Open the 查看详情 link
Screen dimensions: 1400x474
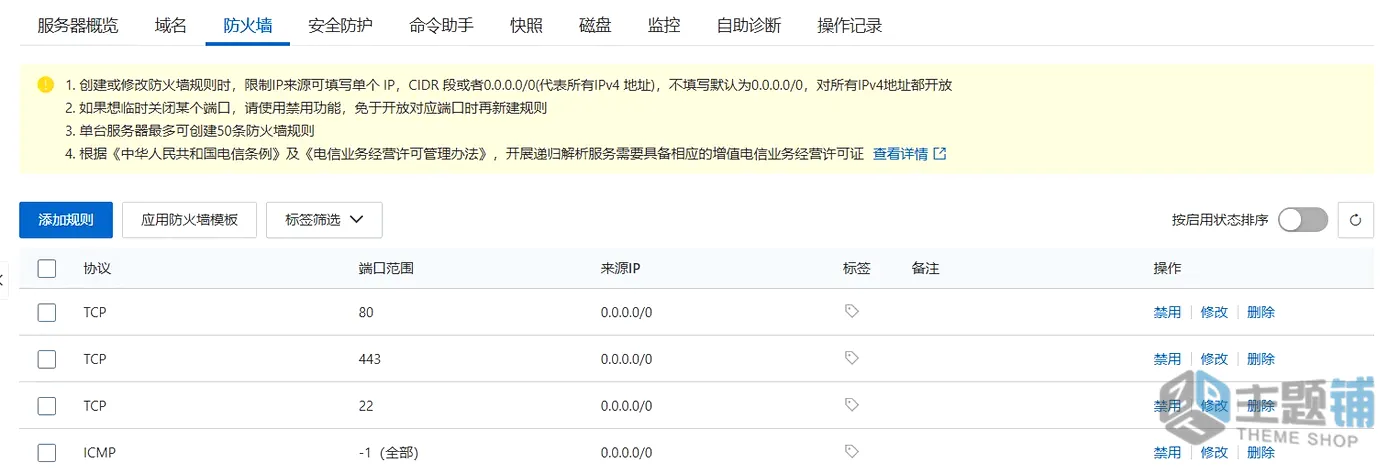(909, 154)
